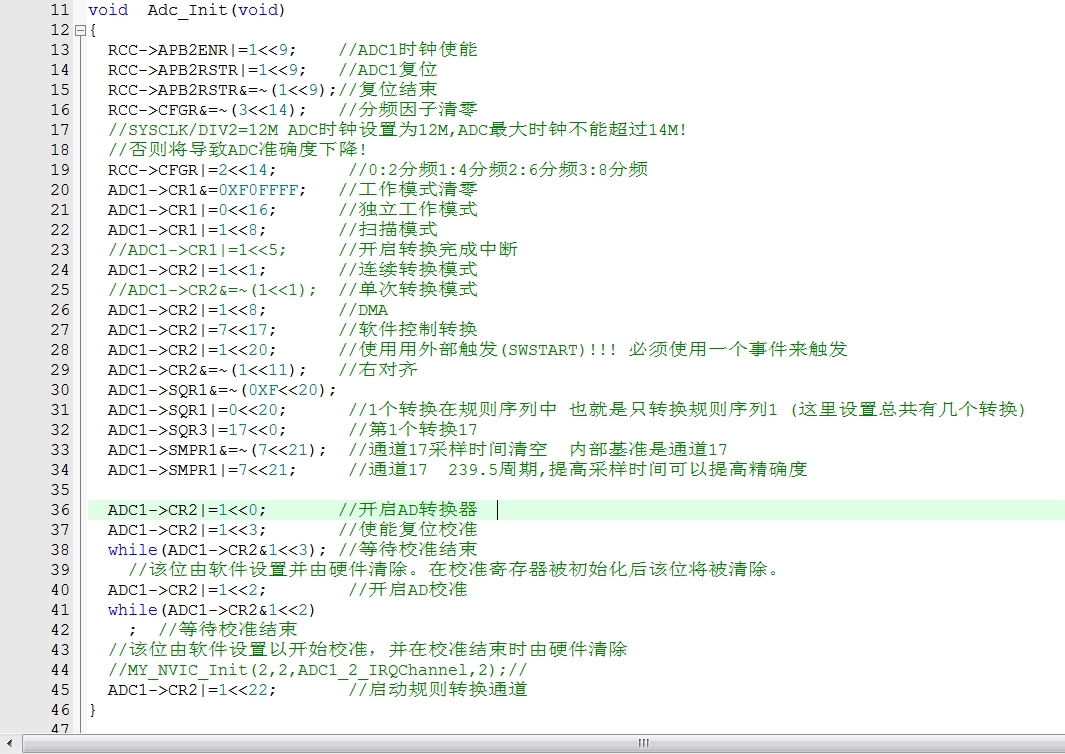The width and height of the screenshot is (1065, 754).
Task: Click the highlighted line 'ADC1->CR2|=1<<0;'
Action: click(x=187, y=510)
